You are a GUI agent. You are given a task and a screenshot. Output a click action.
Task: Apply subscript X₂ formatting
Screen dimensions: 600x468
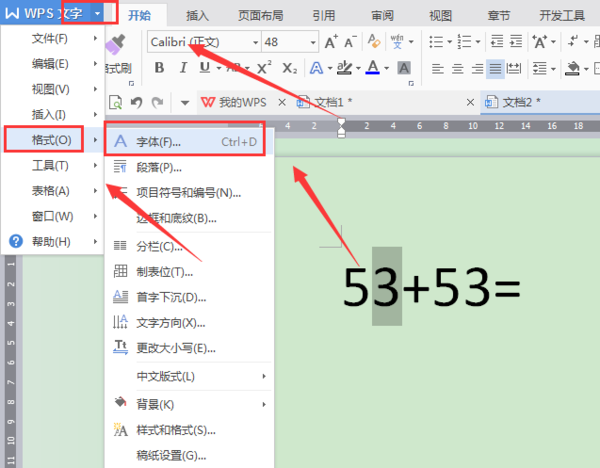289,68
